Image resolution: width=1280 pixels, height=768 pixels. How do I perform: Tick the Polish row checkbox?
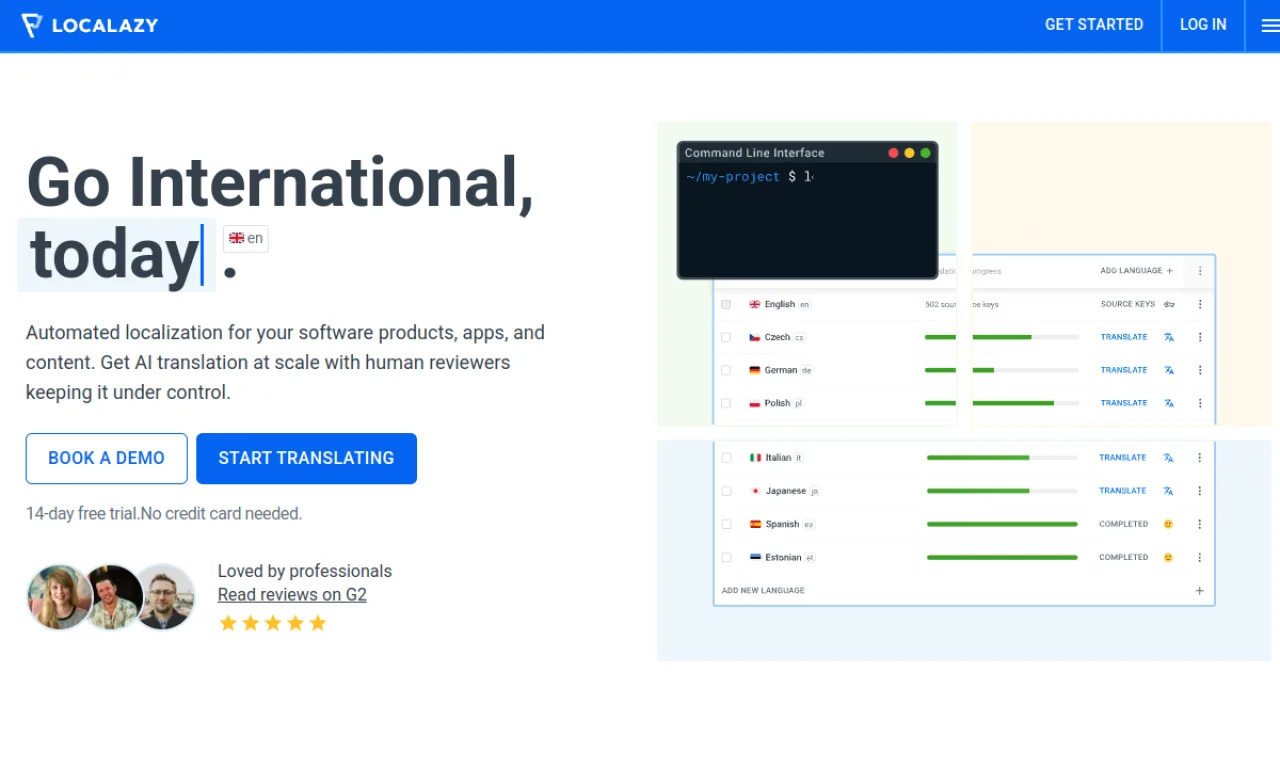(726, 403)
